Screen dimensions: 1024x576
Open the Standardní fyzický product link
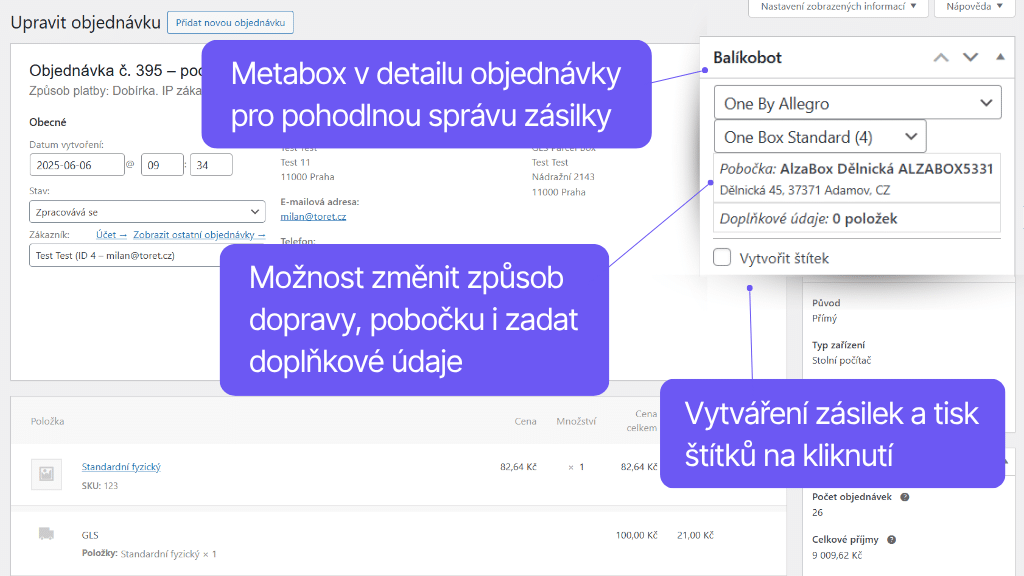[x=120, y=466]
